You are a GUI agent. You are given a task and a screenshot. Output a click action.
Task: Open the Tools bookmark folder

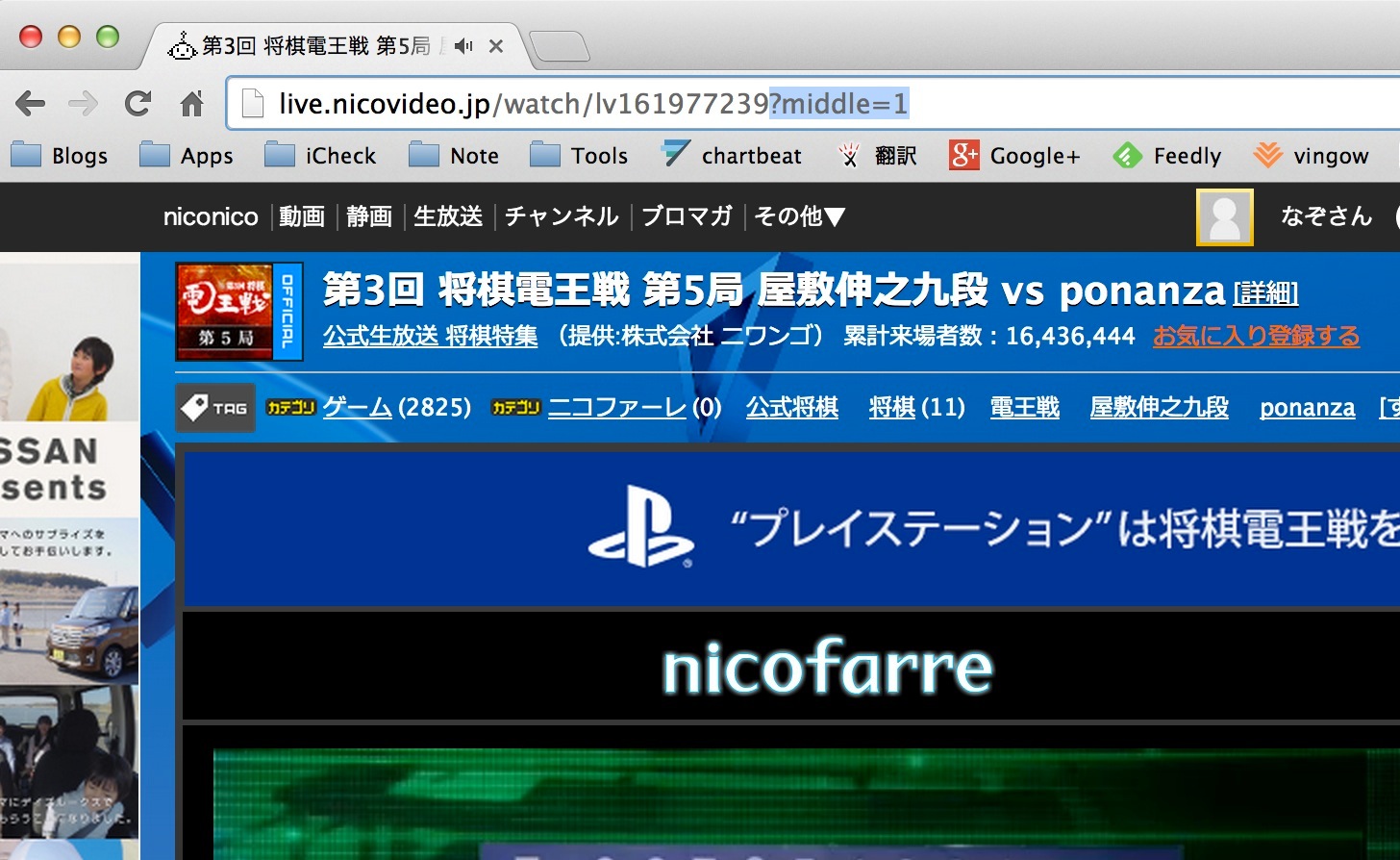578,156
